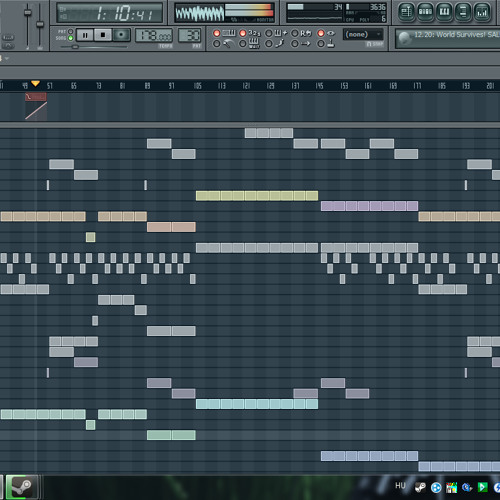Select the small olive pattern clip
The image size is (500, 500).
coord(91,237)
